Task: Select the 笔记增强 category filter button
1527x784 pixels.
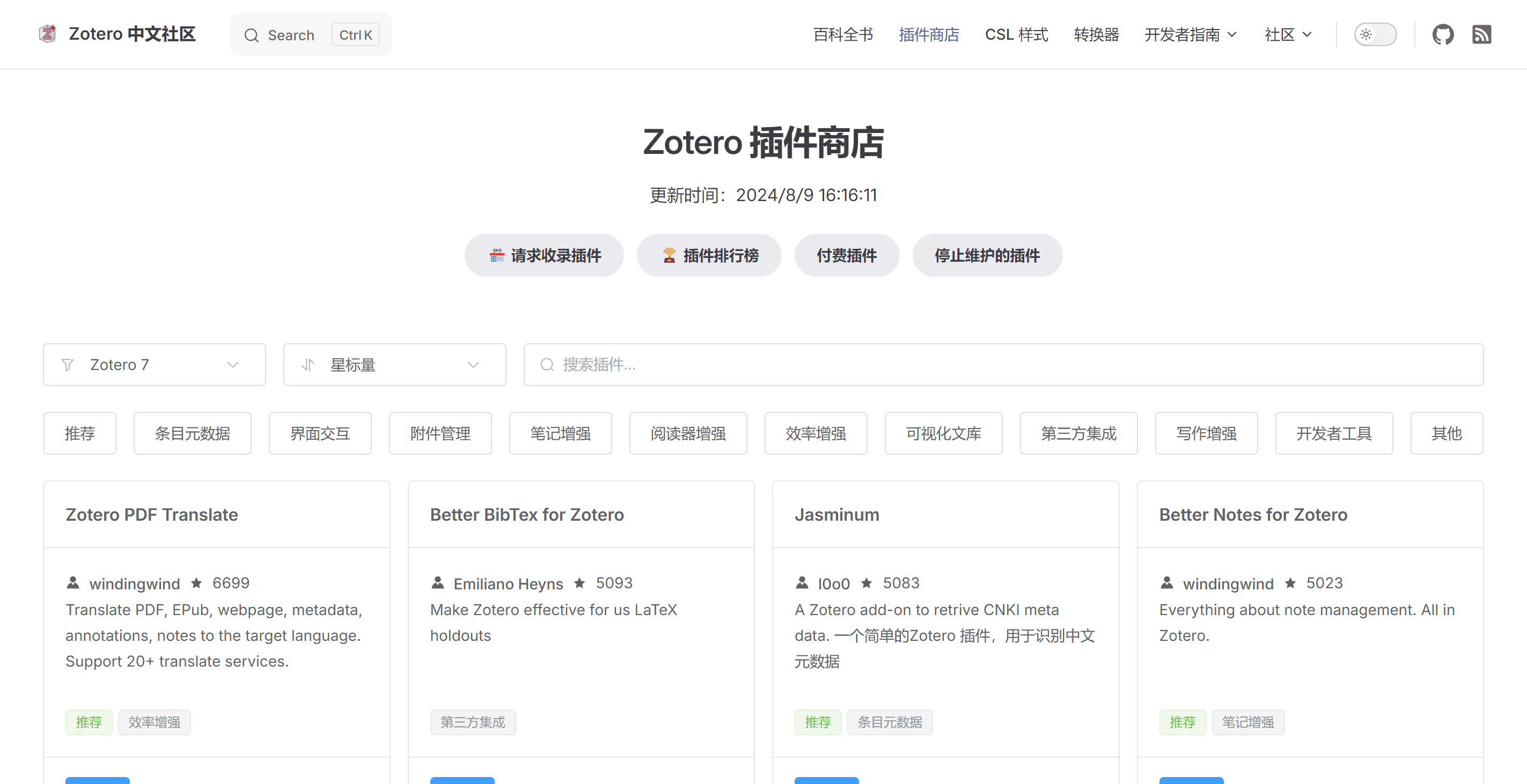Action: tap(561, 433)
